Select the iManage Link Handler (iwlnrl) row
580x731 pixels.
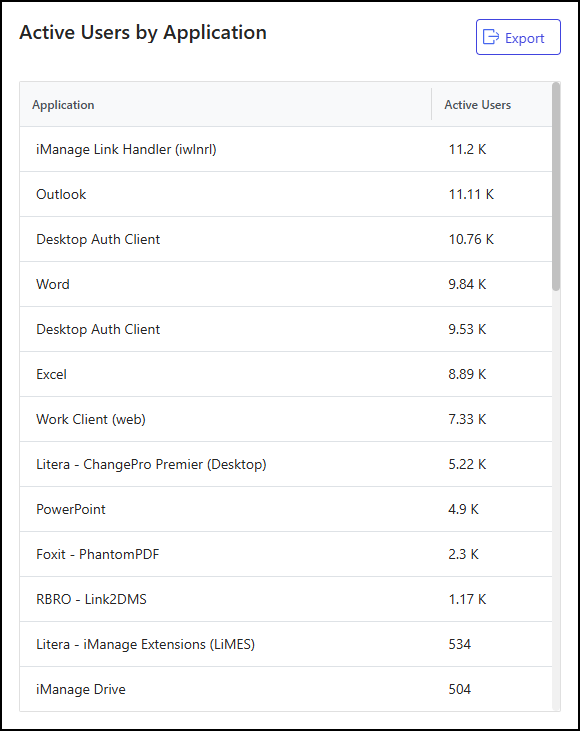point(286,149)
